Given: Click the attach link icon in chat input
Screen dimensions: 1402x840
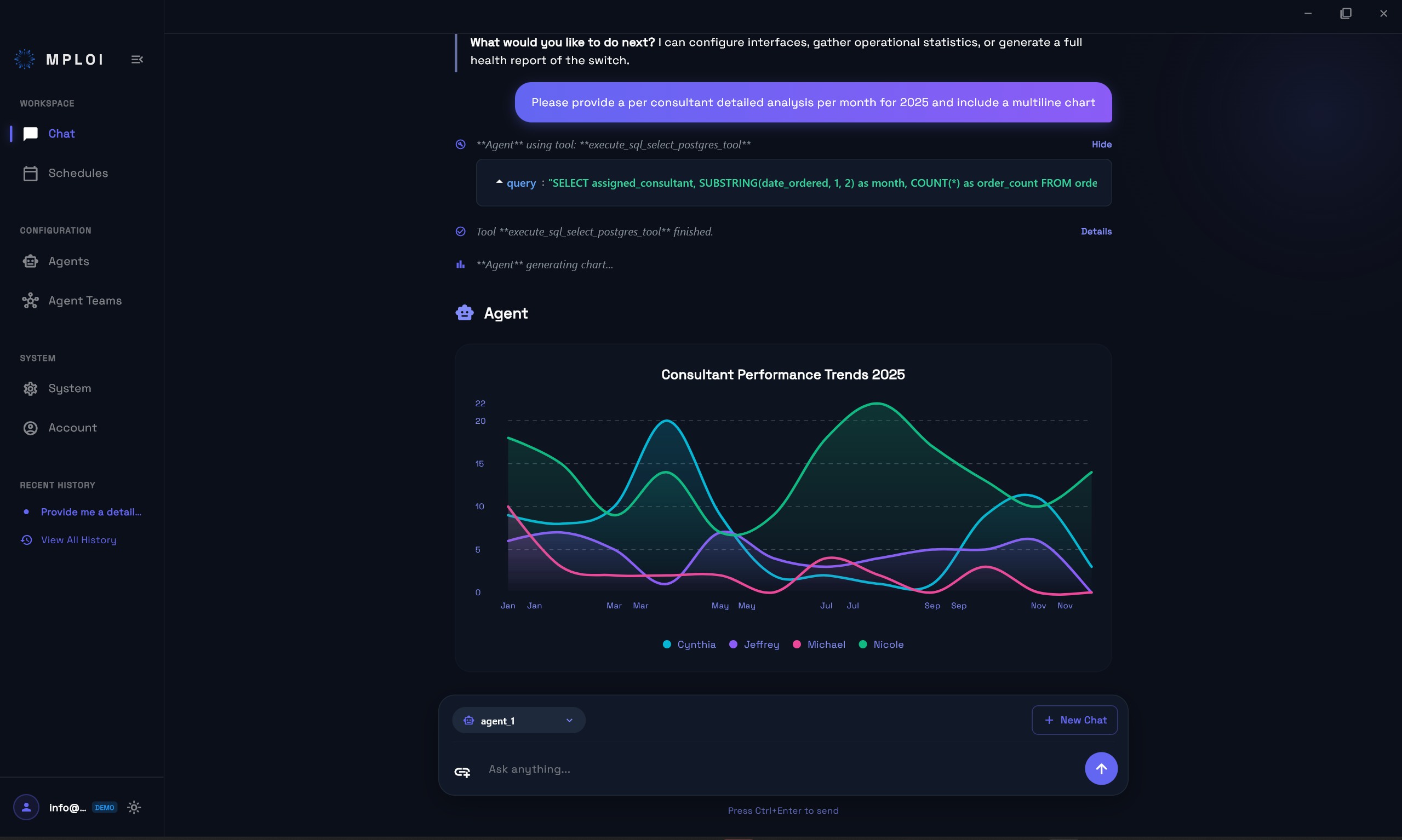Looking at the screenshot, I should pyautogui.click(x=462, y=772).
